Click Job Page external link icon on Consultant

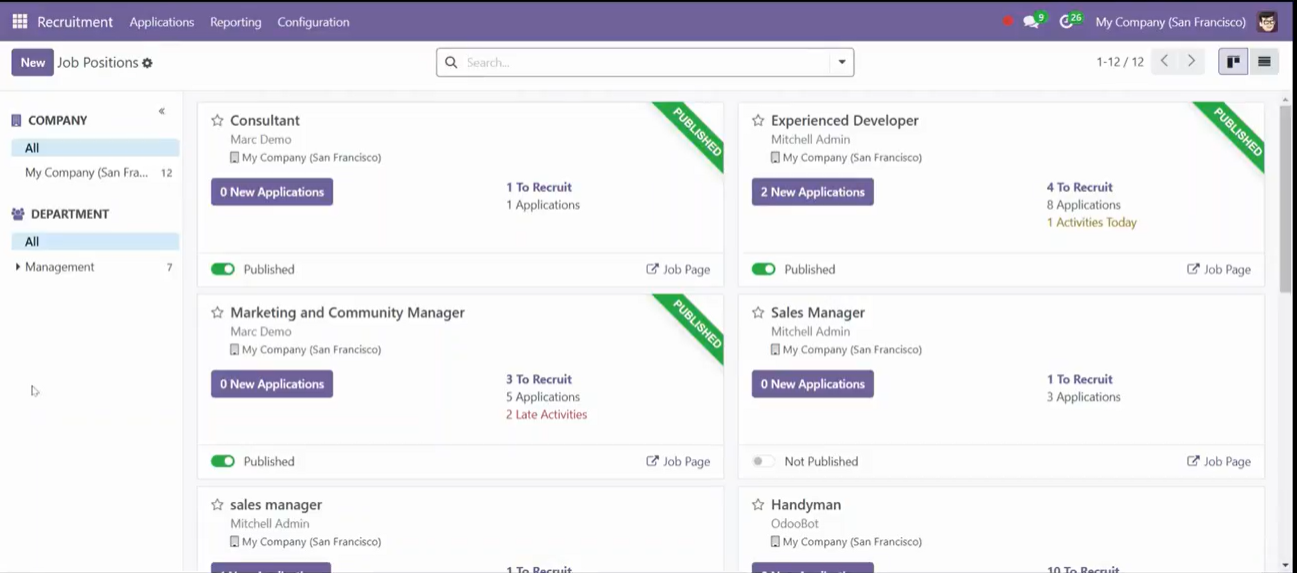pyautogui.click(x=652, y=269)
